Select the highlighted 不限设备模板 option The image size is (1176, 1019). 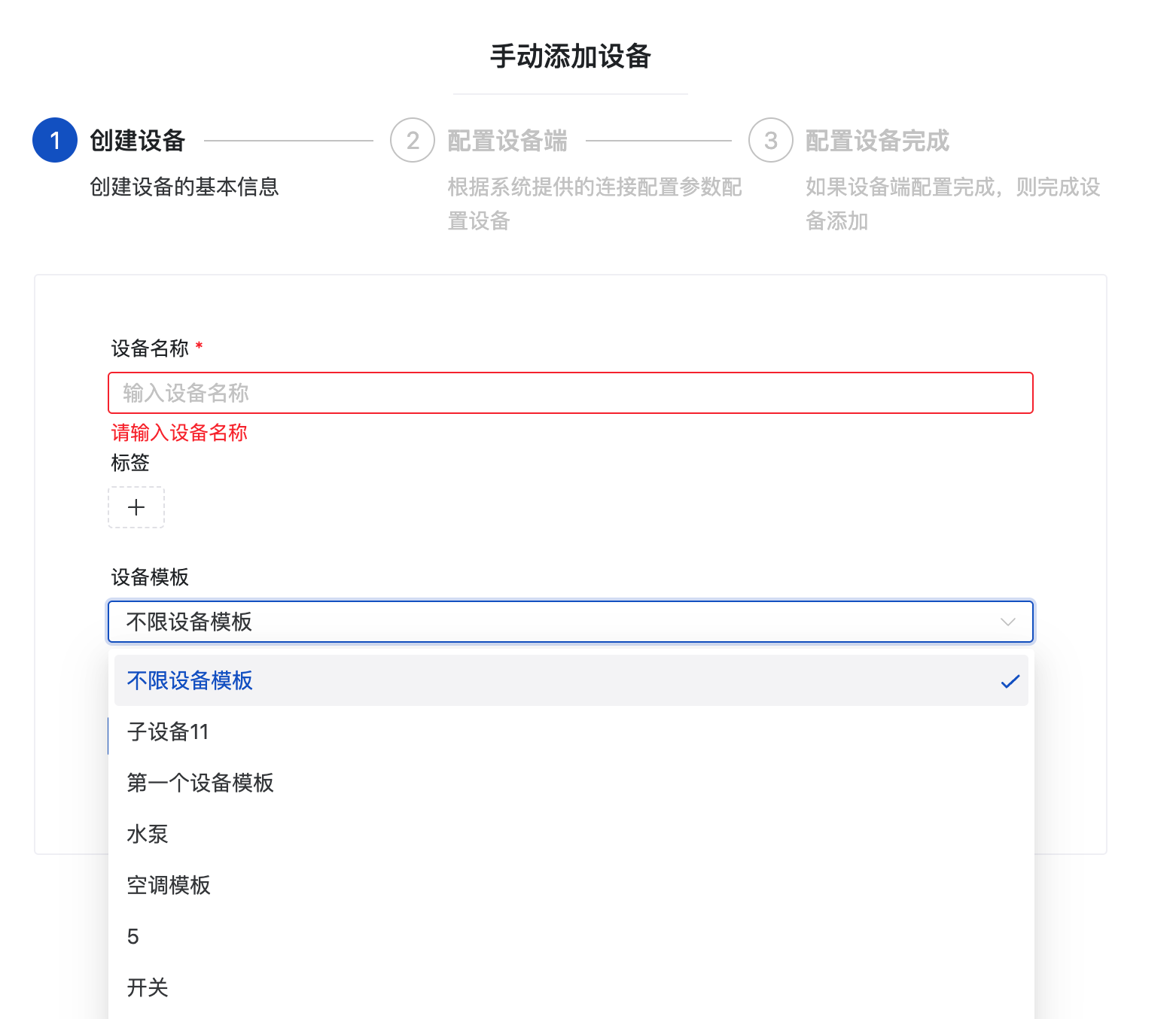571,680
